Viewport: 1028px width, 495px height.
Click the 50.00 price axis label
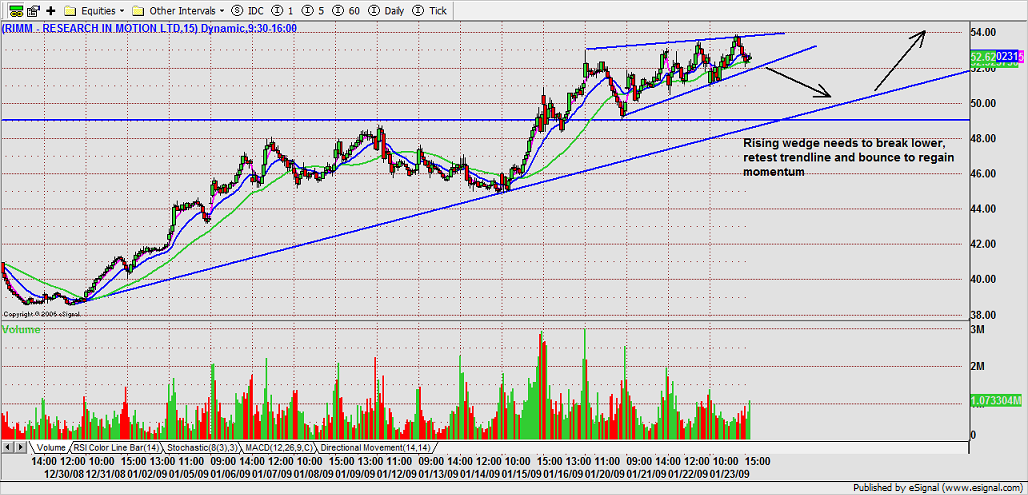pyautogui.click(x=983, y=103)
